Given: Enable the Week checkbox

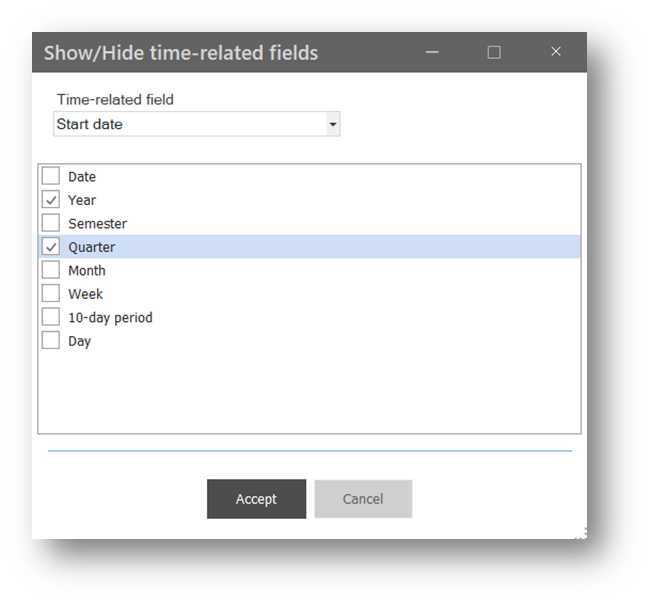Looking at the screenshot, I should click(51, 293).
